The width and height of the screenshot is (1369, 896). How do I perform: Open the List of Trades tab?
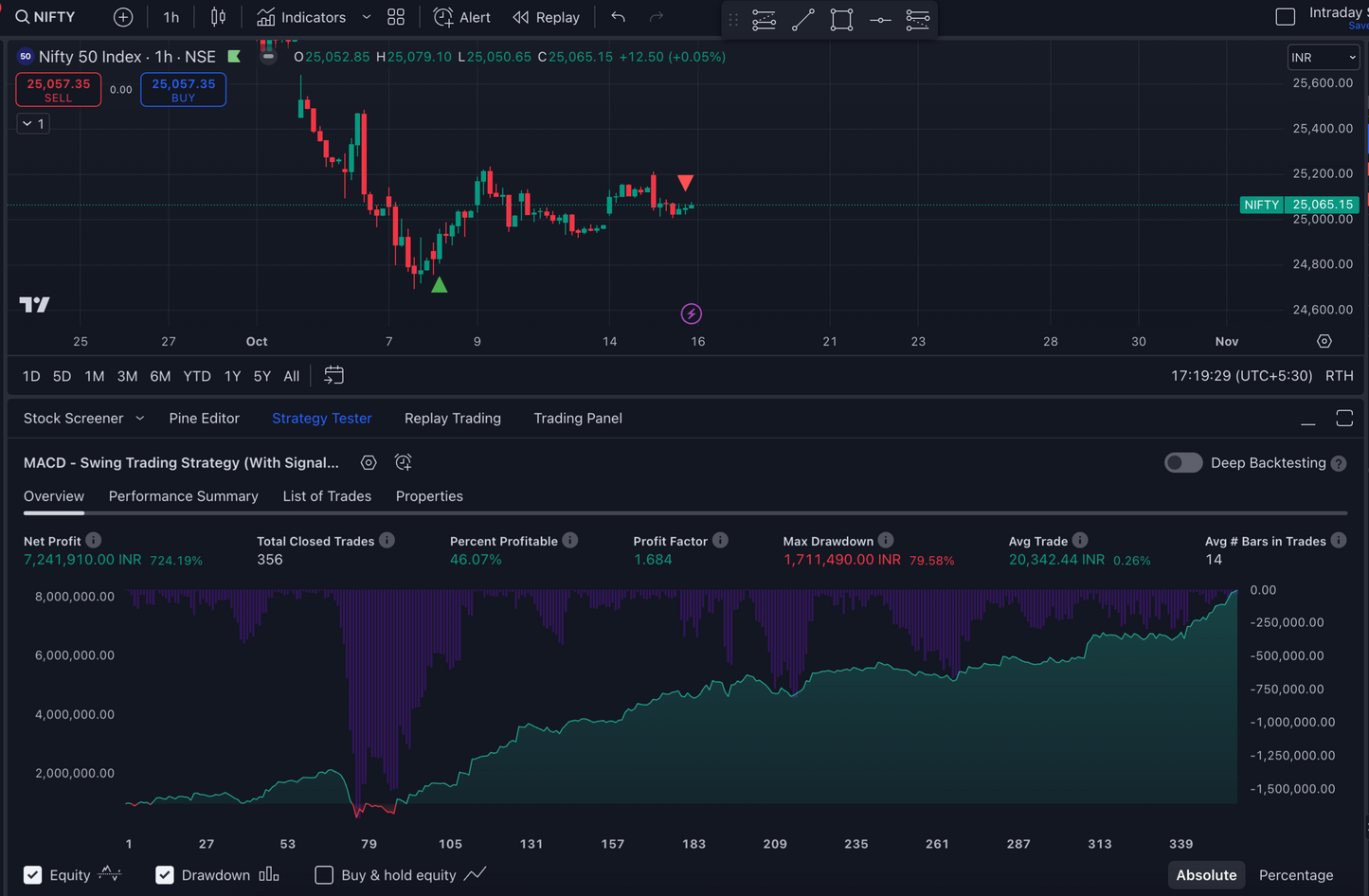click(327, 496)
